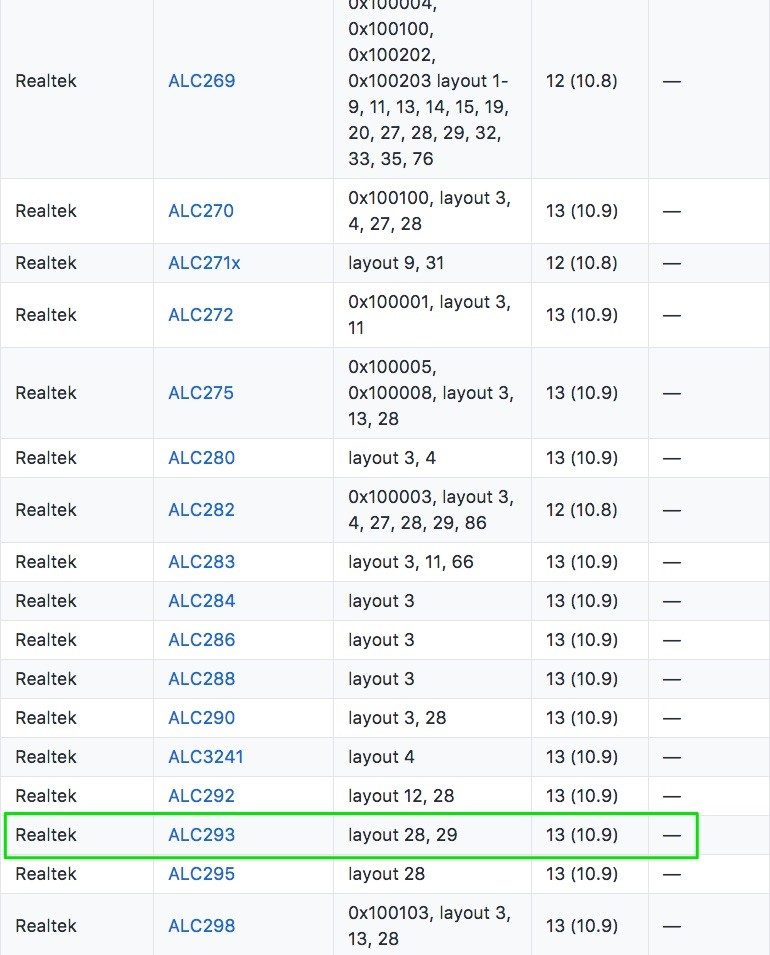Select the "layout 3, 11, 66" cell
The width and height of the screenshot is (770, 955).
click(410, 562)
